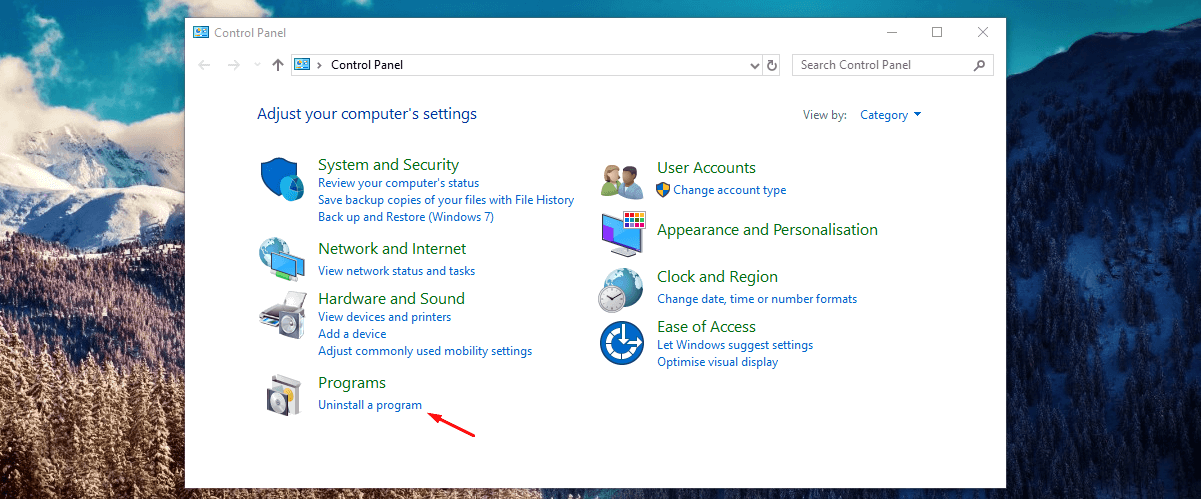Open Change account type link
The image size is (1201, 499).
click(x=730, y=190)
